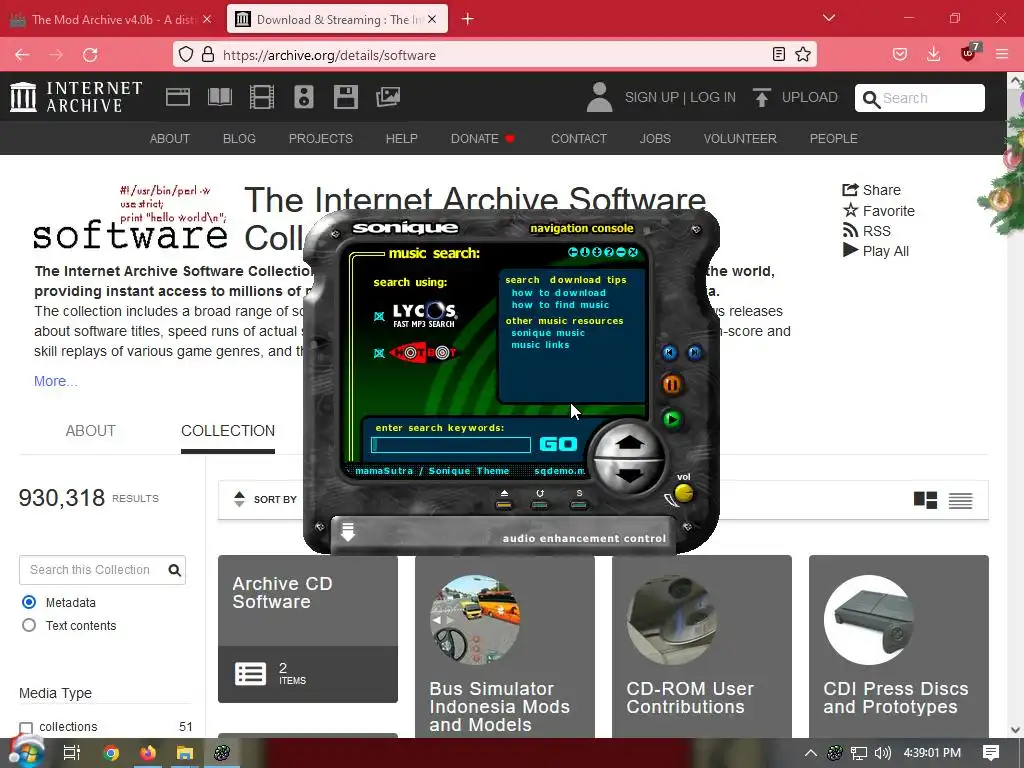1024x768 pixels.
Task: Switch to the collection's ABOUT tab
Action: (x=90, y=430)
